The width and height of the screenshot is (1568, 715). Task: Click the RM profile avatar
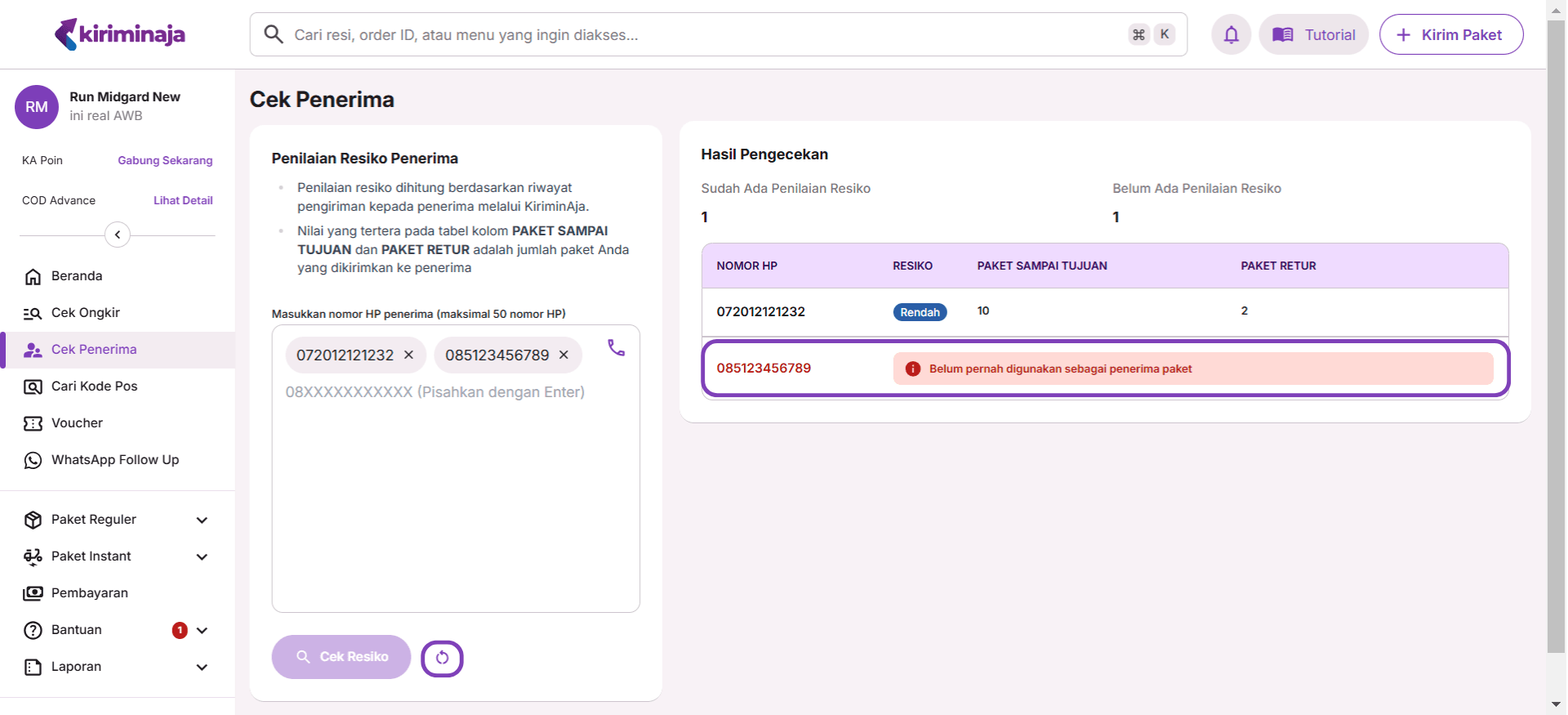37,107
